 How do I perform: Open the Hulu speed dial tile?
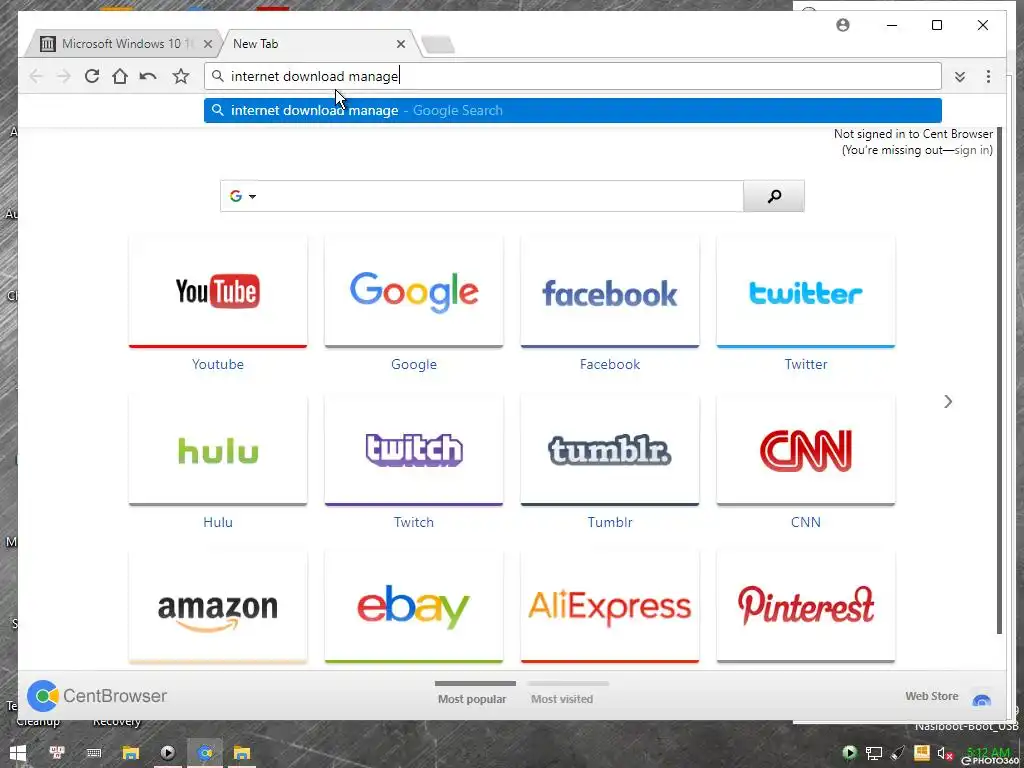[218, 449]
